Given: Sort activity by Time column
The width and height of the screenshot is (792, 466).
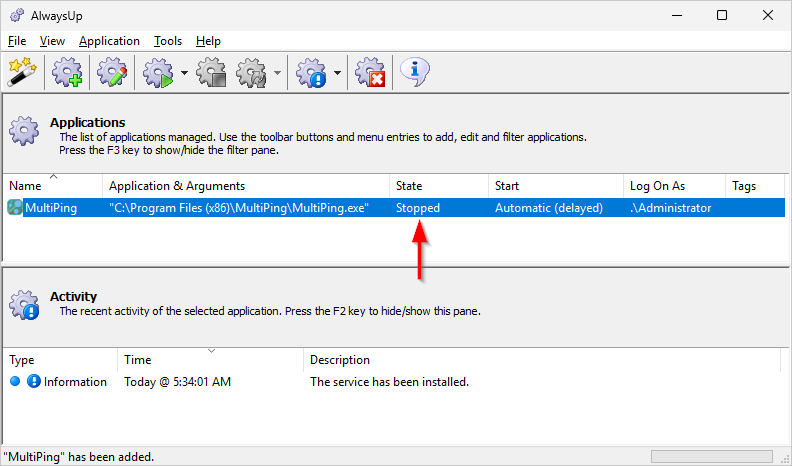Looking at the screenshot, I should click(210, 359).
